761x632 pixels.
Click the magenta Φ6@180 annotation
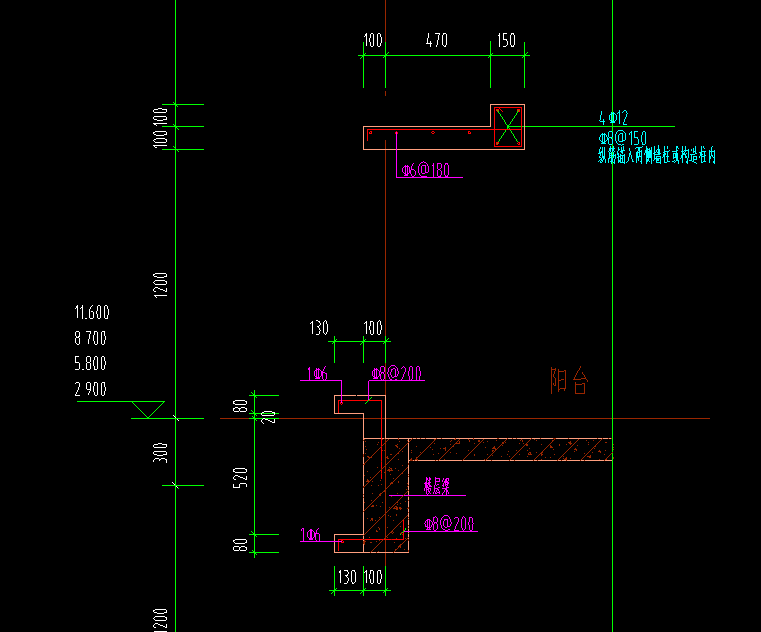(x=426, y=170)
